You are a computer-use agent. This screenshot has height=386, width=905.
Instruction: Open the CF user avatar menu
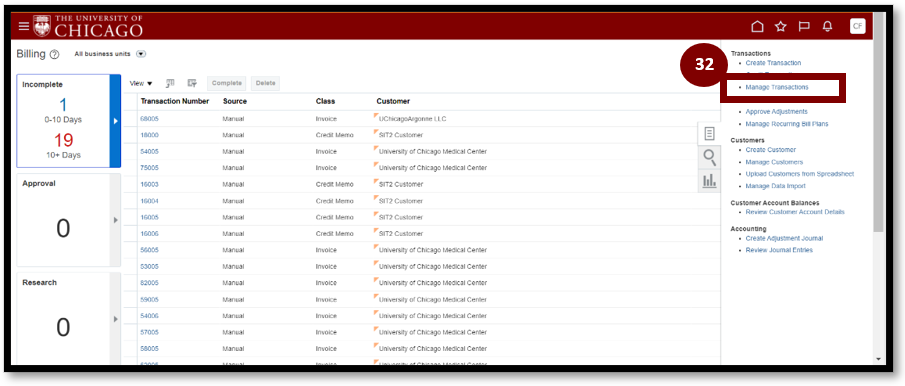pos(858,26)
